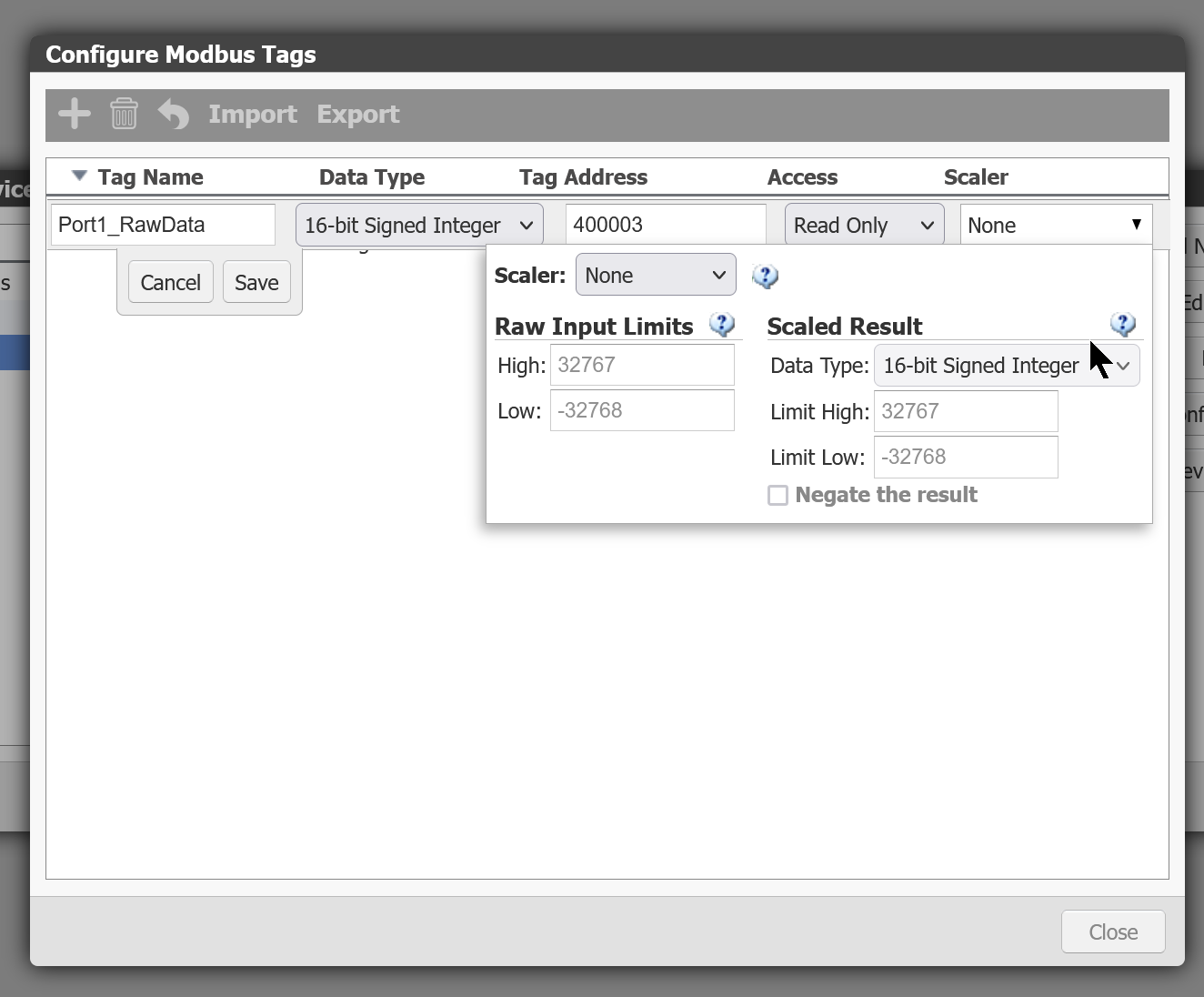Open help icon for Scaled Result
This screenshot has width=1204, height=997.
point(1123,324)
